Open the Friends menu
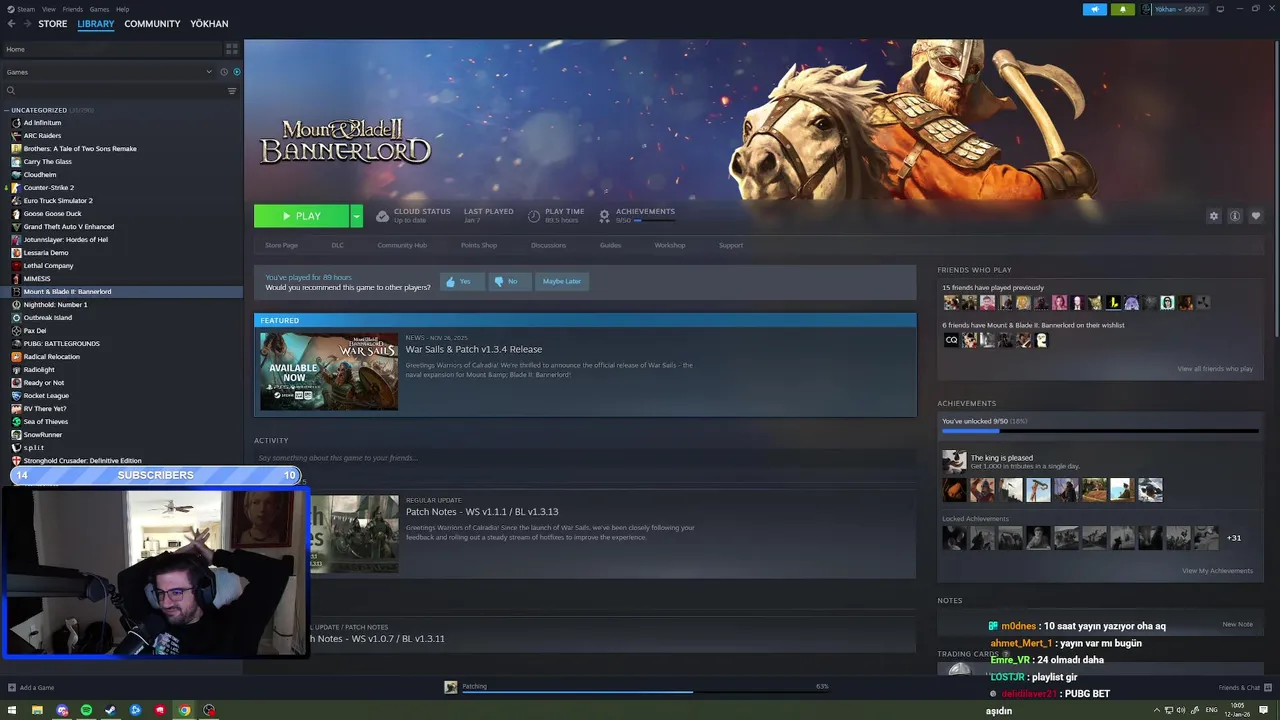 coord(73,9)
